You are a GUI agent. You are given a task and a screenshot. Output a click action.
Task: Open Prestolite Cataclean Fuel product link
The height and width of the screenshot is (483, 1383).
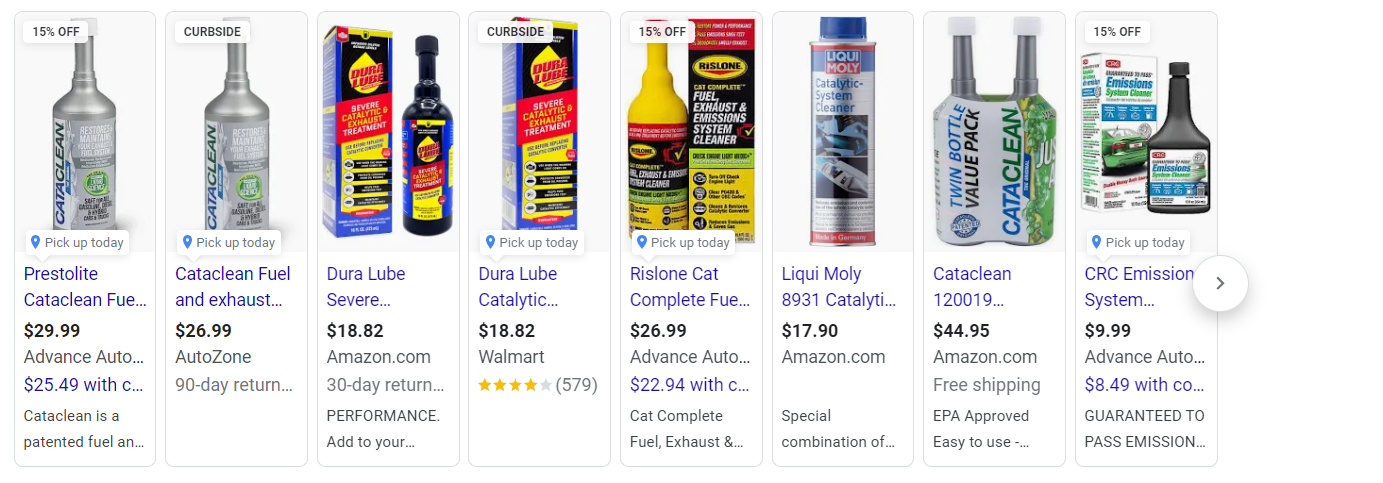click(x=85, y=286)
